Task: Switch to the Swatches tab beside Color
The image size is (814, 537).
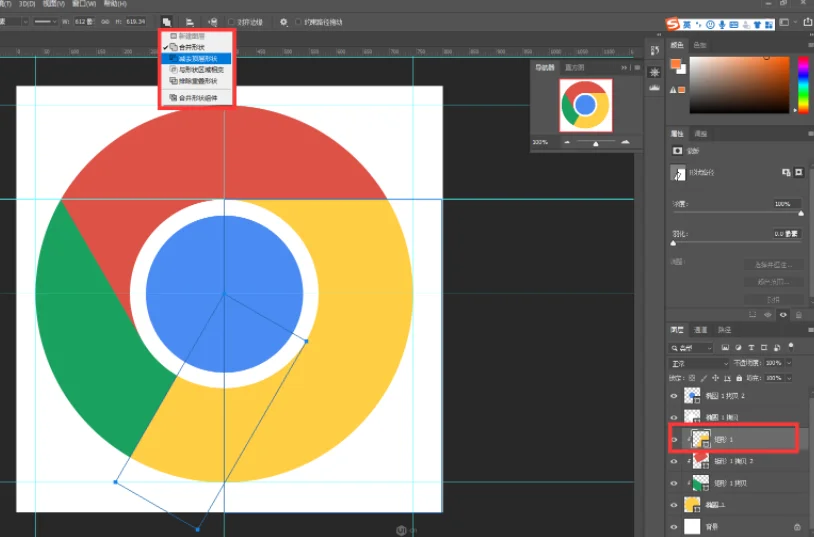Action: (x=700, y=45)
